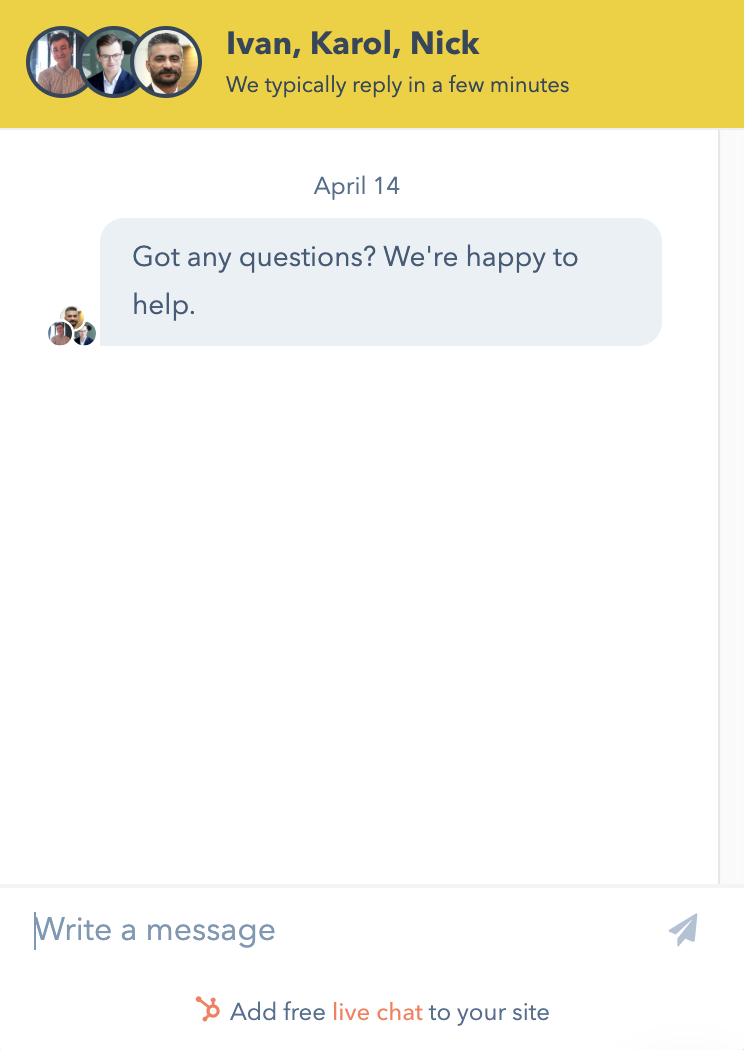
Task: Select the 'Got any questions?' message bubble
Action: [x=380, y=281]
